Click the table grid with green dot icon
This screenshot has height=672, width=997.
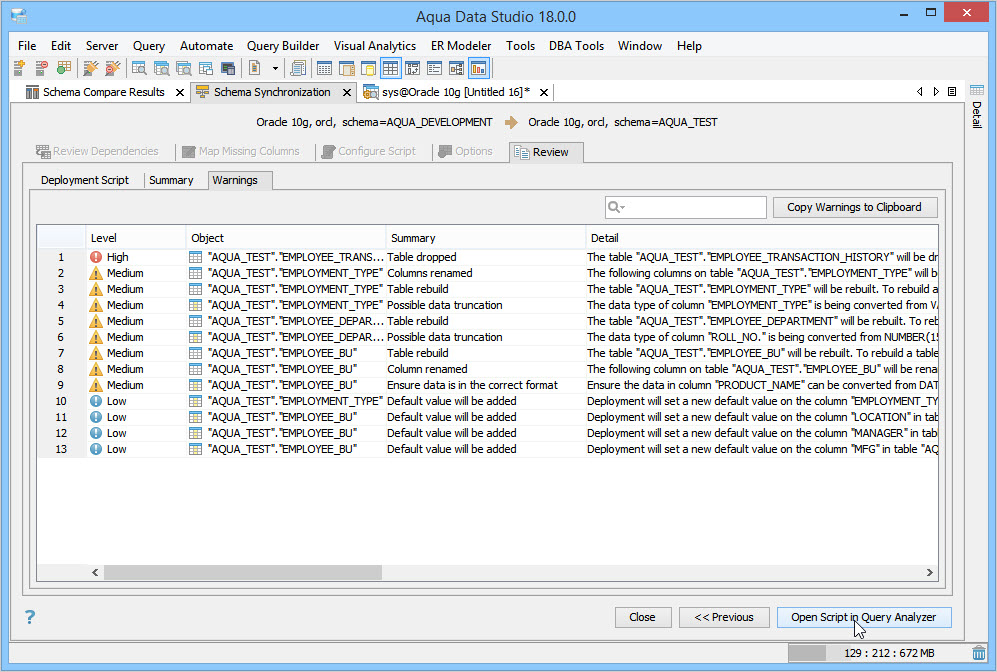(x=64, y=68)
